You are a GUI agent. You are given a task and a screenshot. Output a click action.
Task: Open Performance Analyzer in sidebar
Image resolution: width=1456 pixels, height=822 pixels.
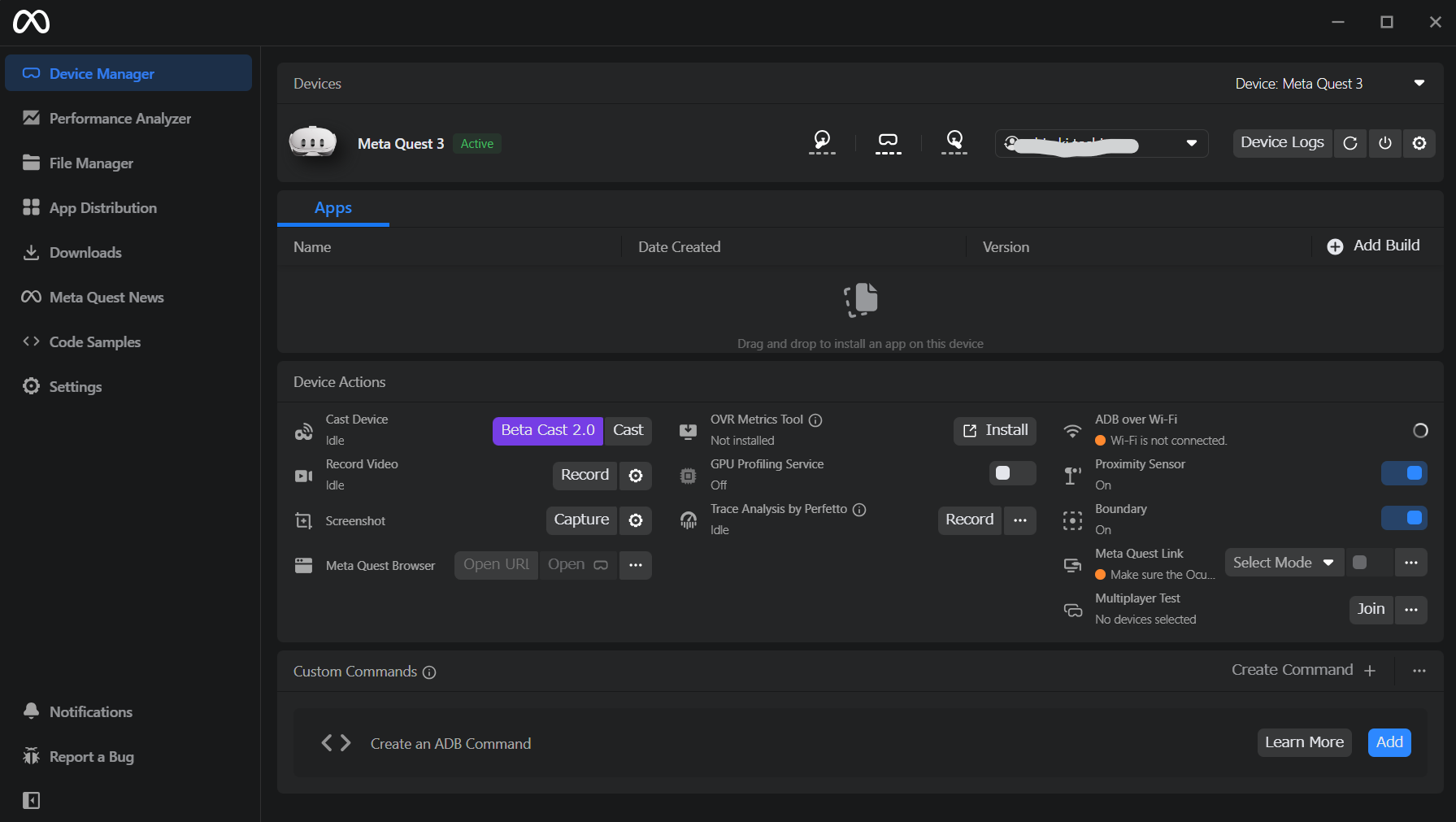120,119
